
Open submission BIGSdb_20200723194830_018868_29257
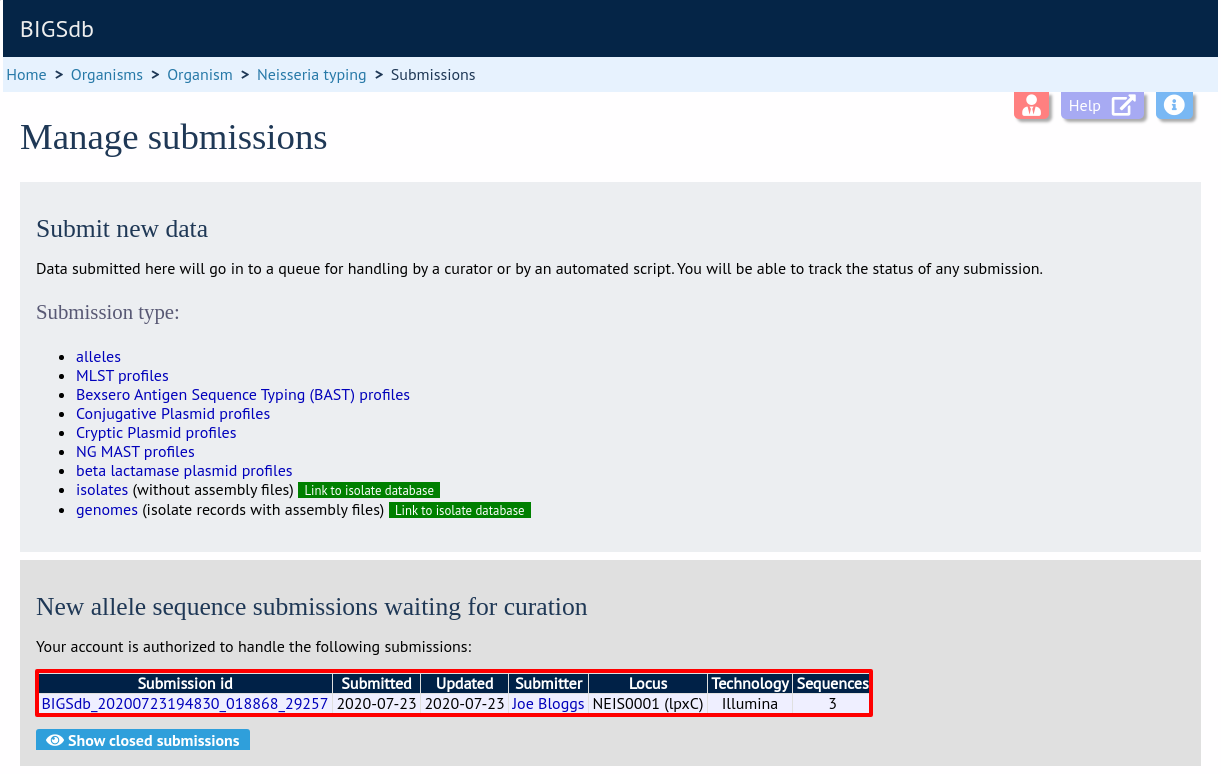point(185,704)
